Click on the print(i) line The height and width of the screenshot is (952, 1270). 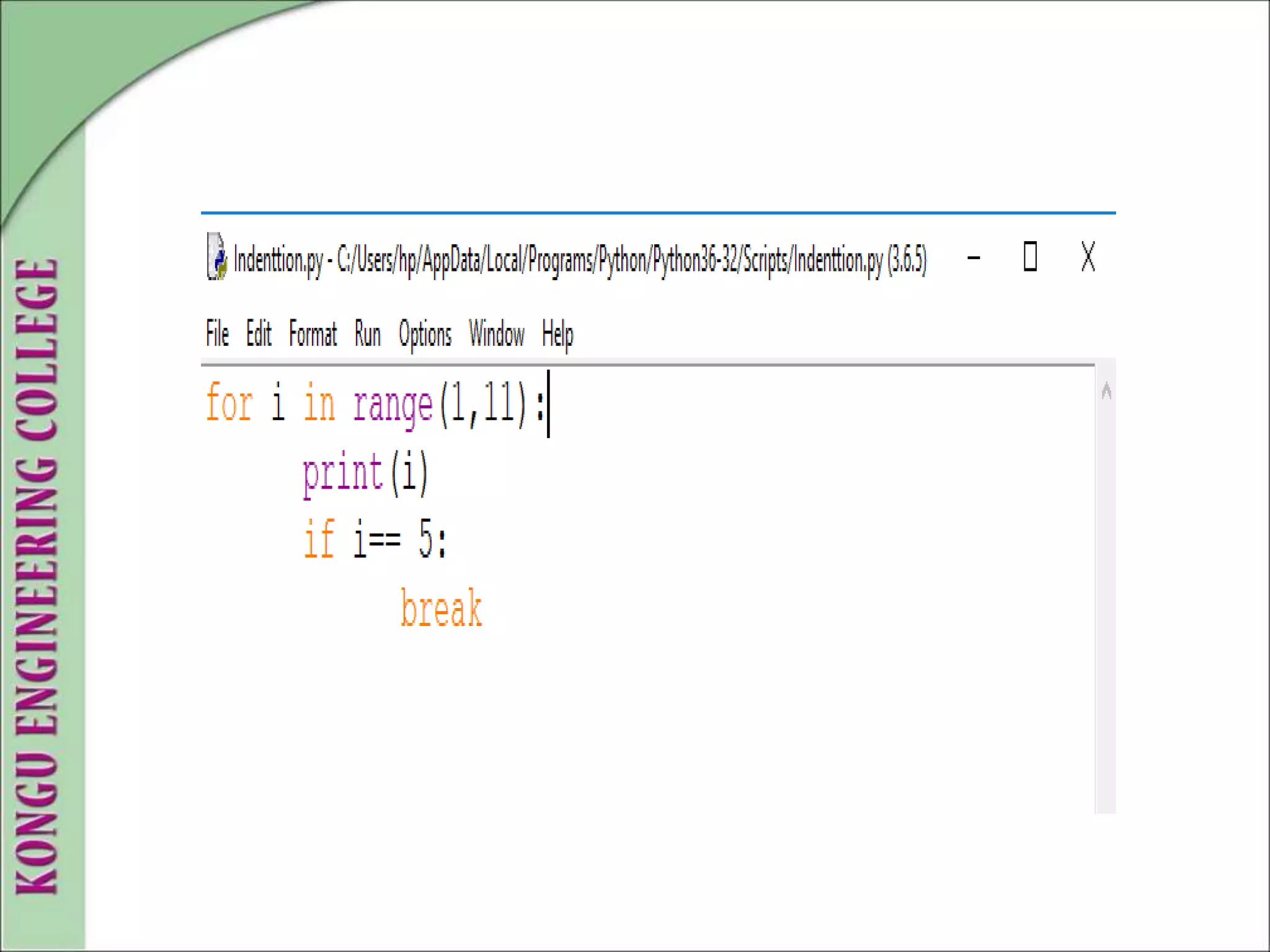[365, 474]
